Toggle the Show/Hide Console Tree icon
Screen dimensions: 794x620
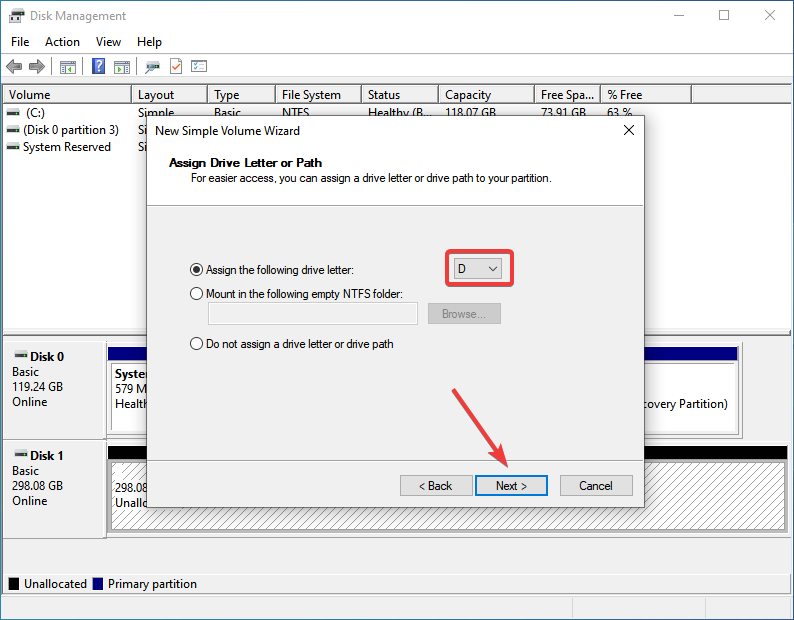(x=68, y=66)
